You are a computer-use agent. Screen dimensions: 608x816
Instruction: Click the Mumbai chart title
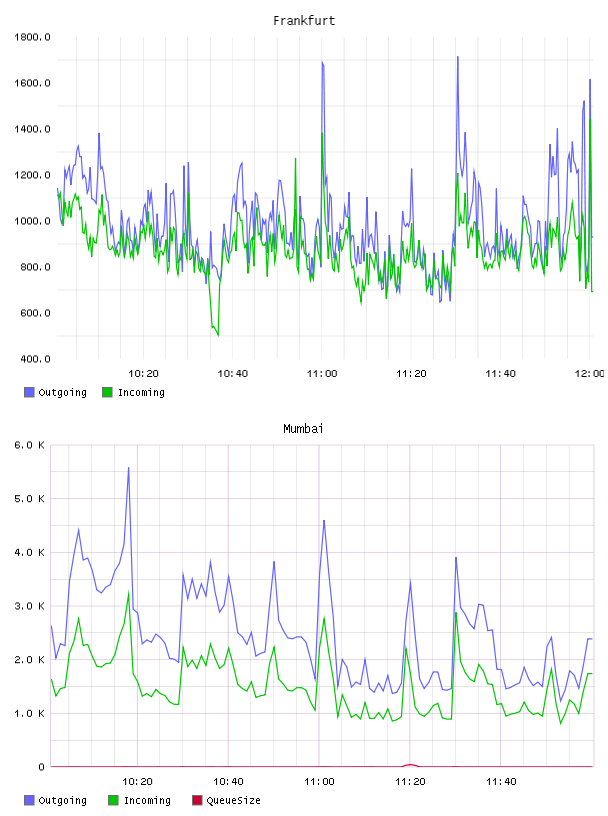[x=303, y=429]
